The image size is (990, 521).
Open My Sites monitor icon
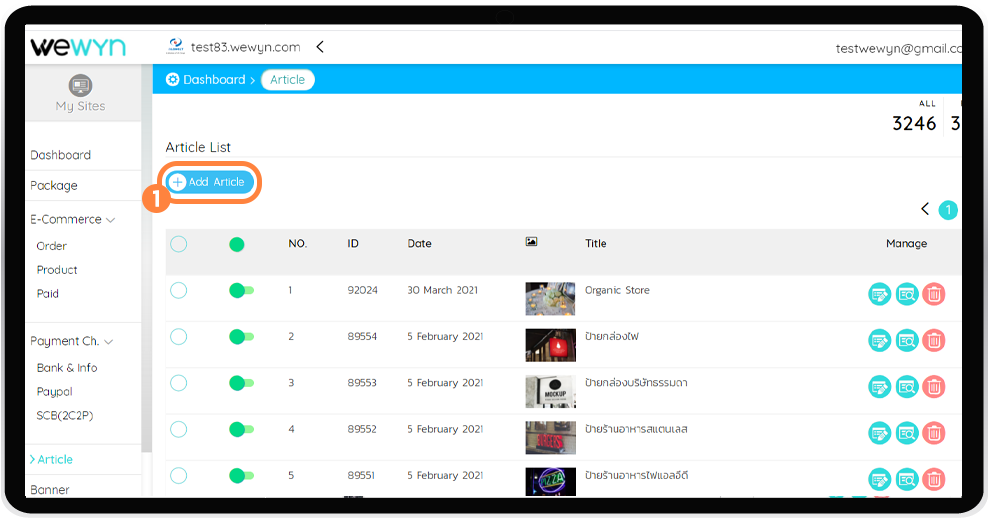pyautogui.click(x=80, y=85)
